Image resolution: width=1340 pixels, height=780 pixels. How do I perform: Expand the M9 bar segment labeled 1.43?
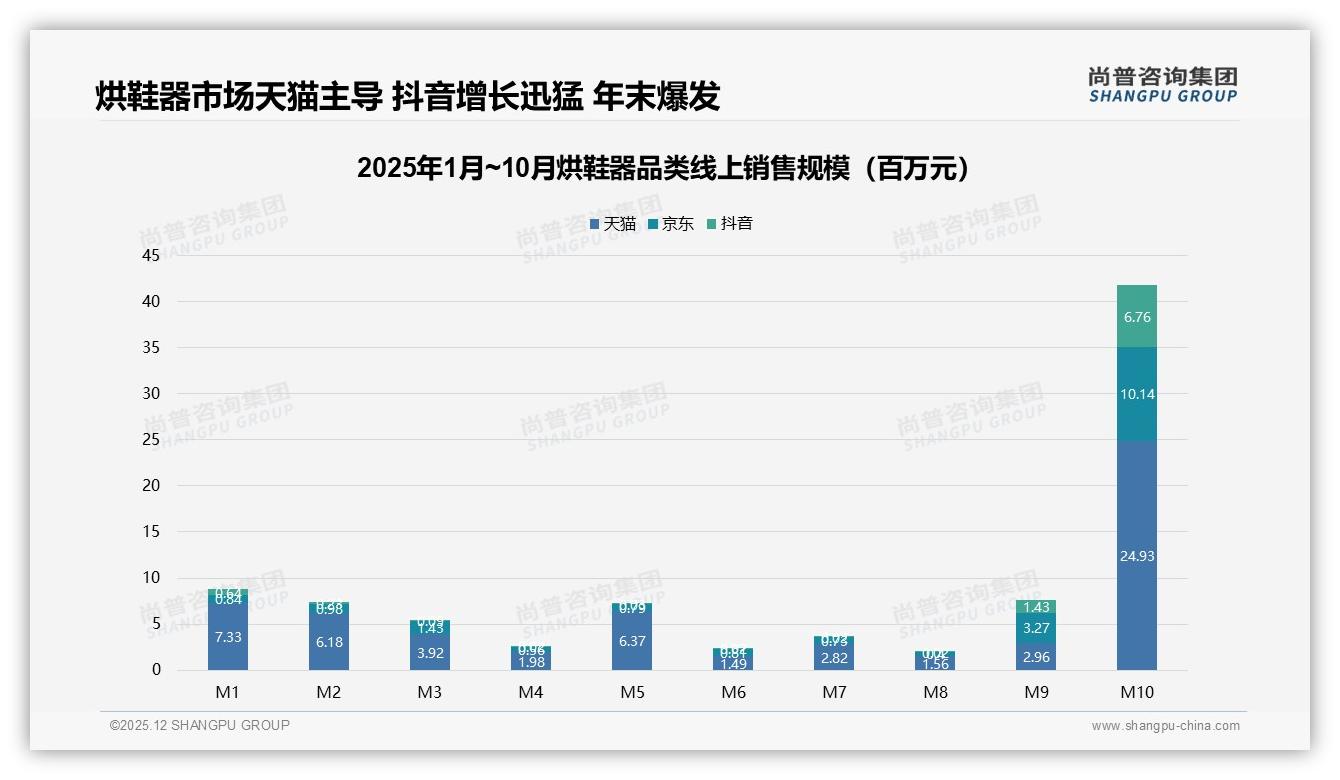pos(1035,606)
